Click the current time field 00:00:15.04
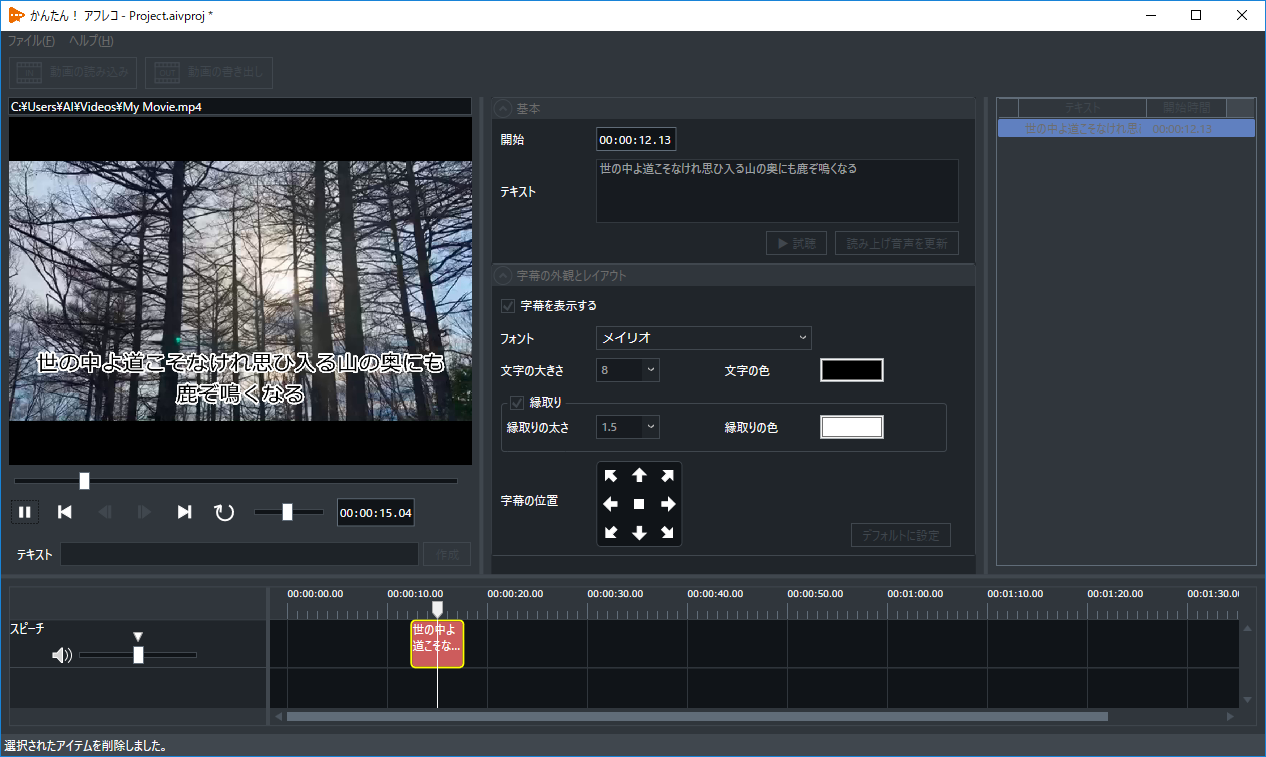1266x757 pixels. pos(376,513)
